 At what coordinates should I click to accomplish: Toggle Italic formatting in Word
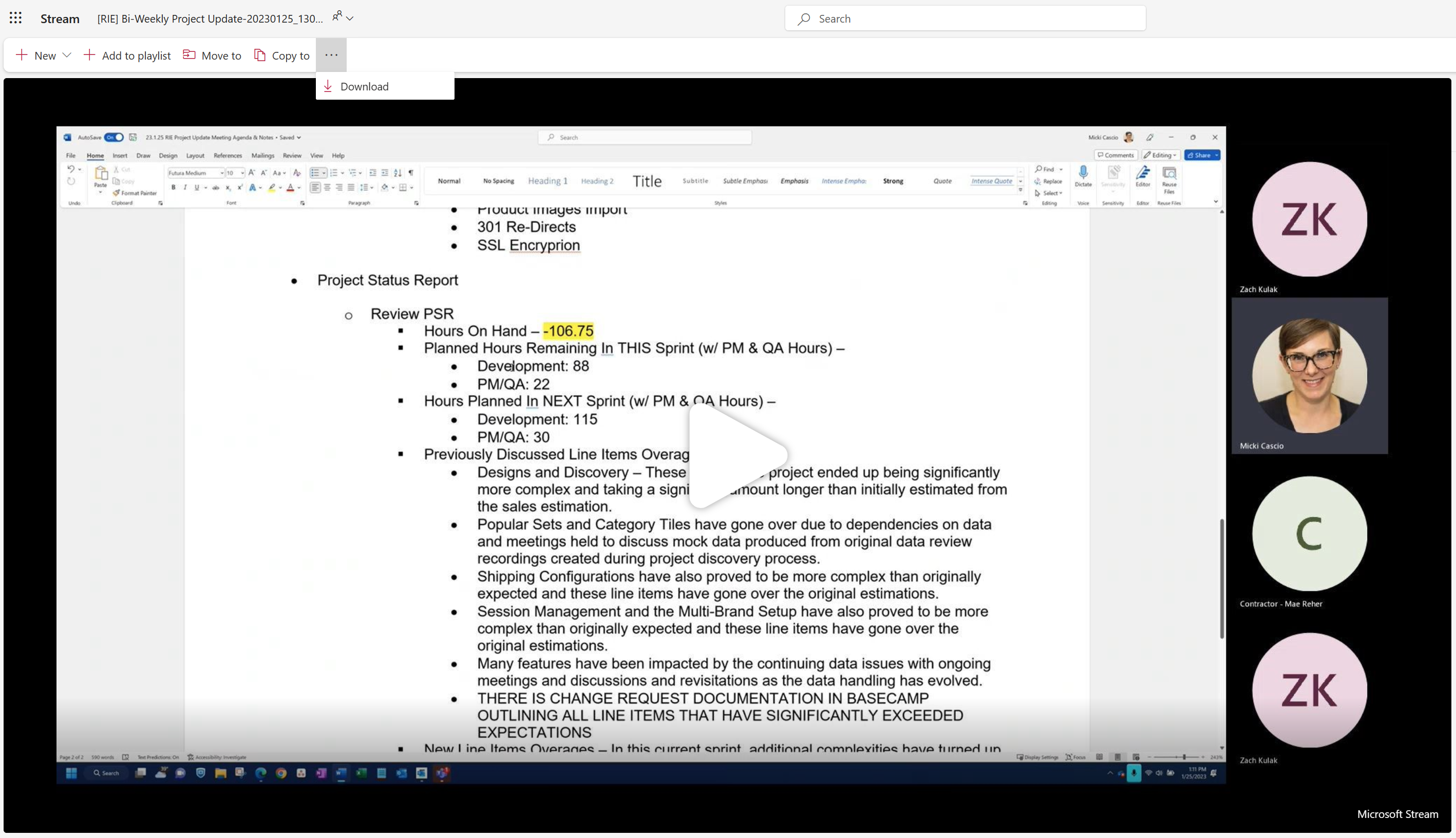click(x=185, y=188)
